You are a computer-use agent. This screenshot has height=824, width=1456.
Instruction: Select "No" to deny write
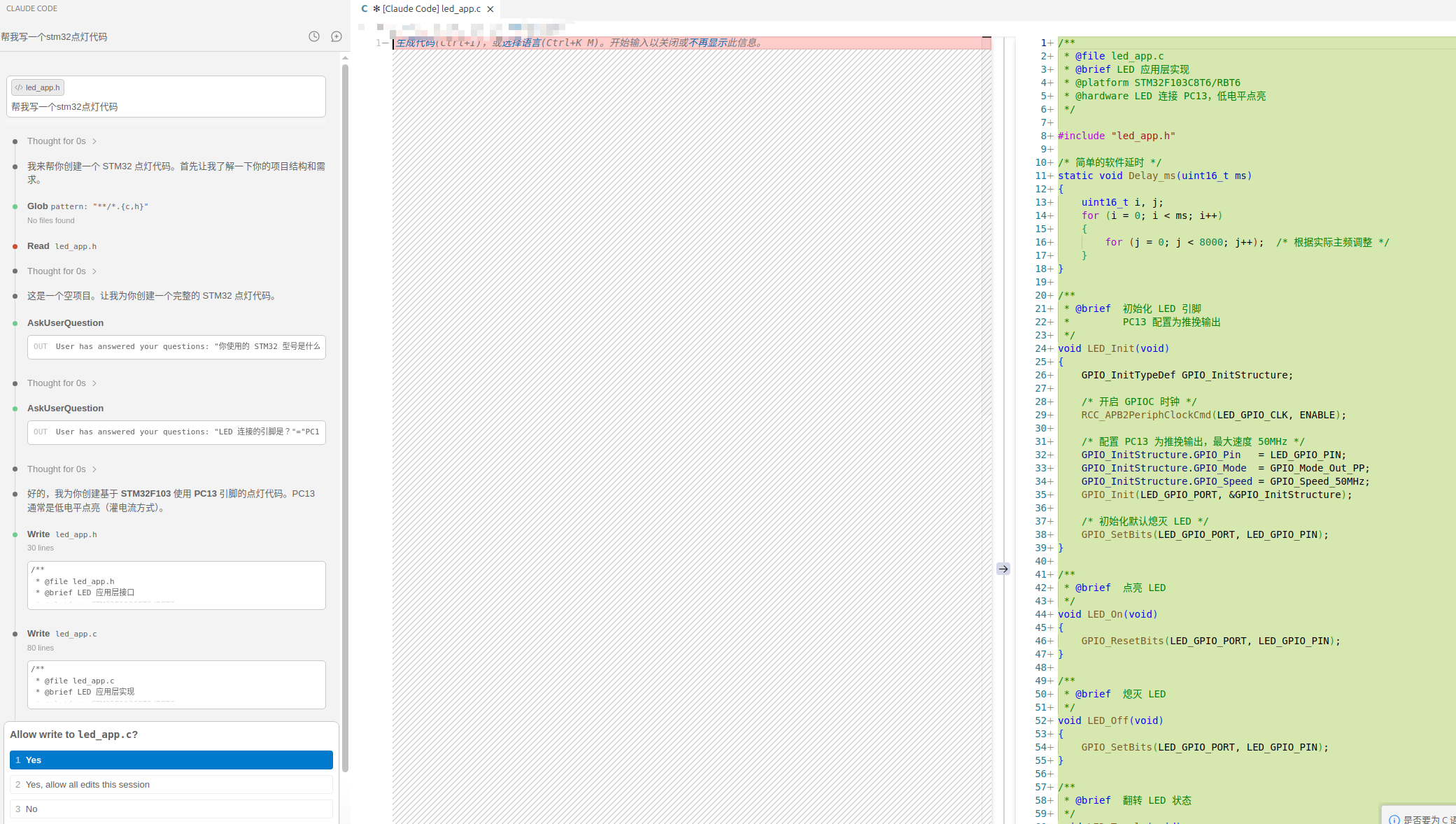click(x=171, y=809)
